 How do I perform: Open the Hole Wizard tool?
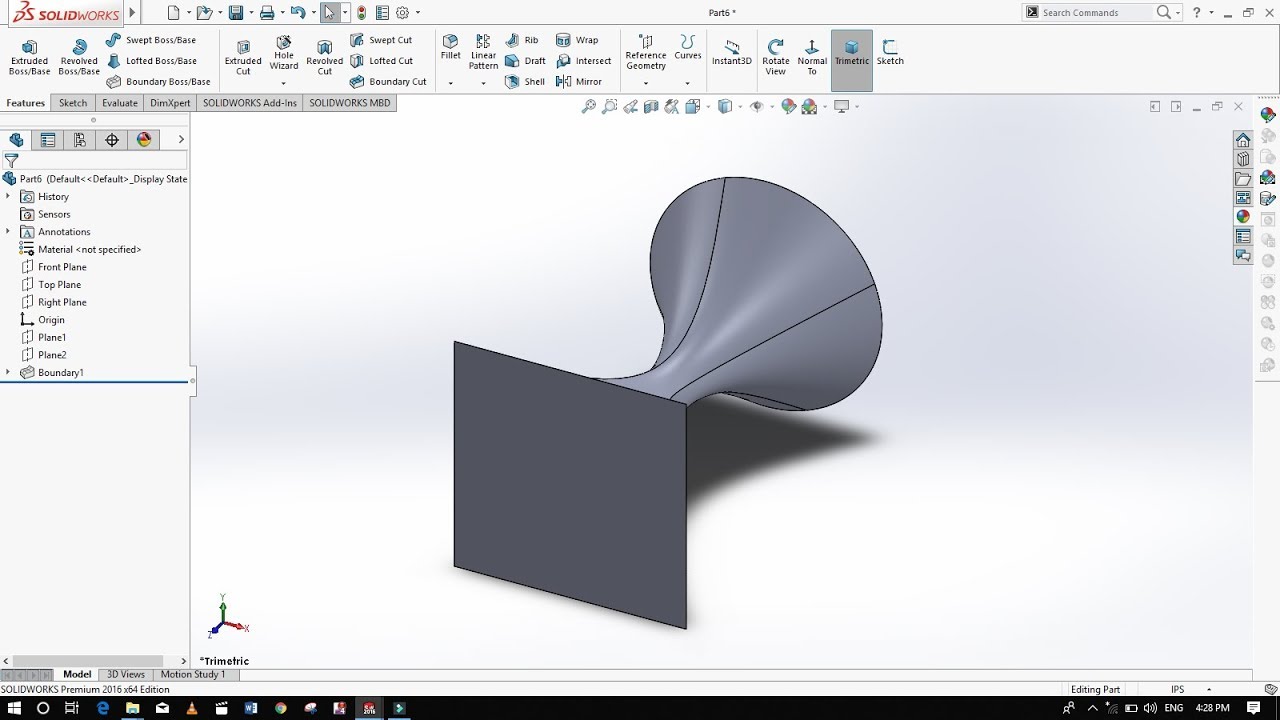coord(284,54)
